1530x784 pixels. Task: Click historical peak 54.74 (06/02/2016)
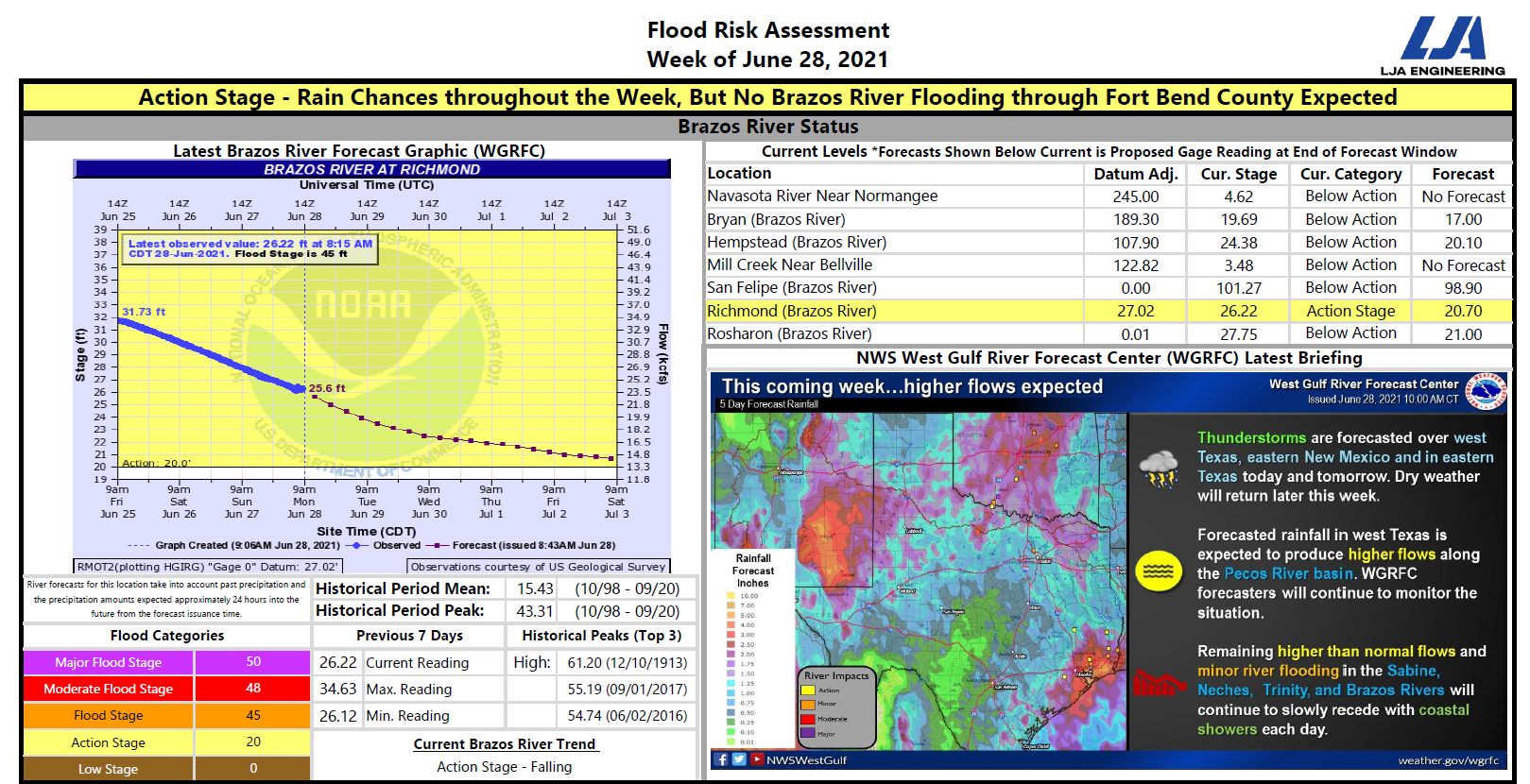click(627, 716)
